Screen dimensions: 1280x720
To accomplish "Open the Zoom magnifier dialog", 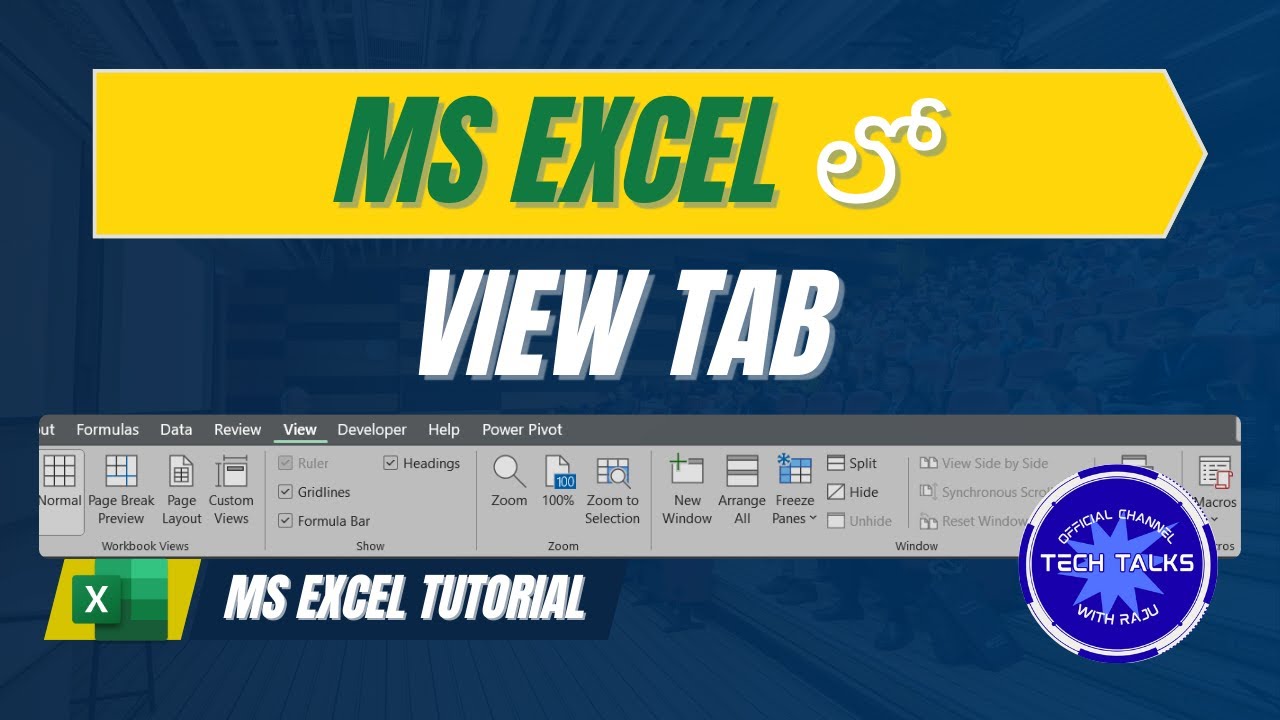I will tap(509, 481).
